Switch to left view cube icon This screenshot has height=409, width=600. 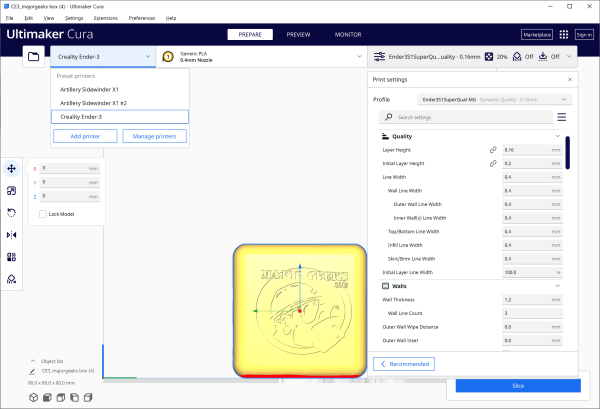click(74, 398)
